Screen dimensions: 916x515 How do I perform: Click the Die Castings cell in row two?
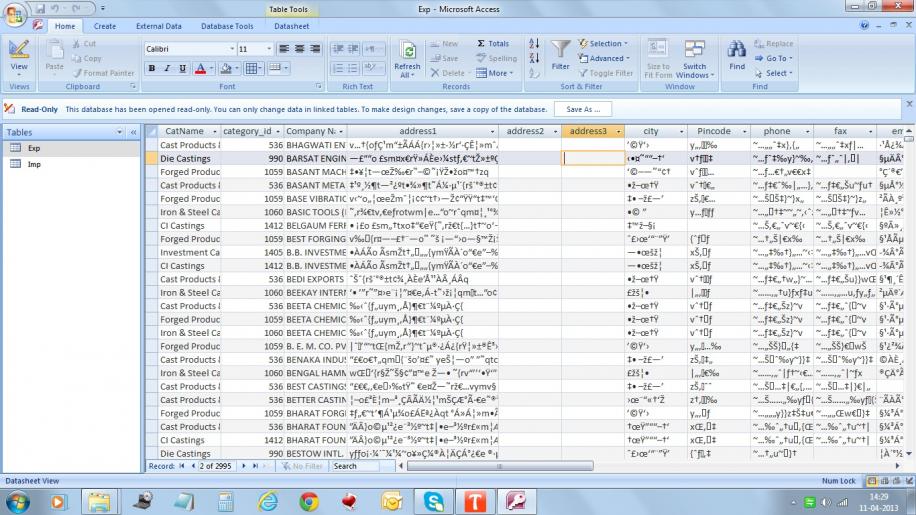tap(189, 158)
